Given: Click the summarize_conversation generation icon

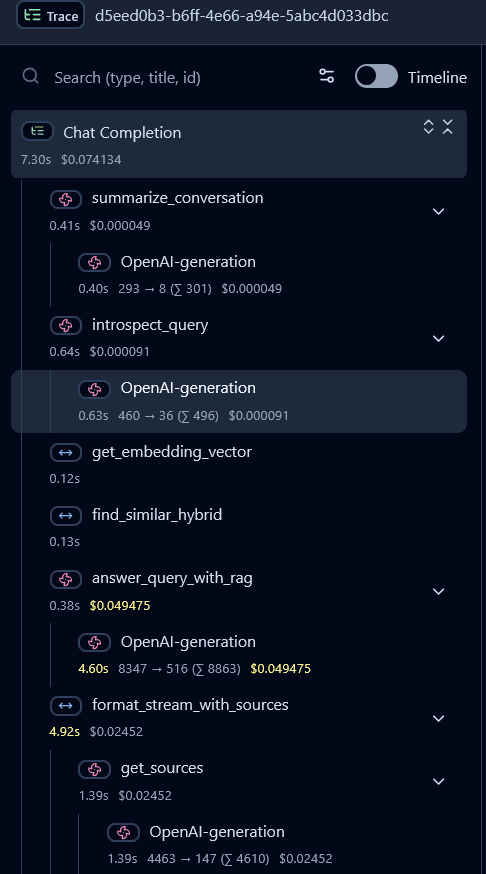Looking at the screenshot, I should click(x=66, y=200).
